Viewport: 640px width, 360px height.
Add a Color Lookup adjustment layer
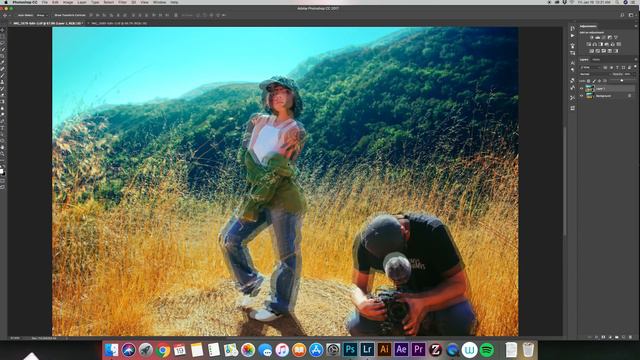pos(619,44)
